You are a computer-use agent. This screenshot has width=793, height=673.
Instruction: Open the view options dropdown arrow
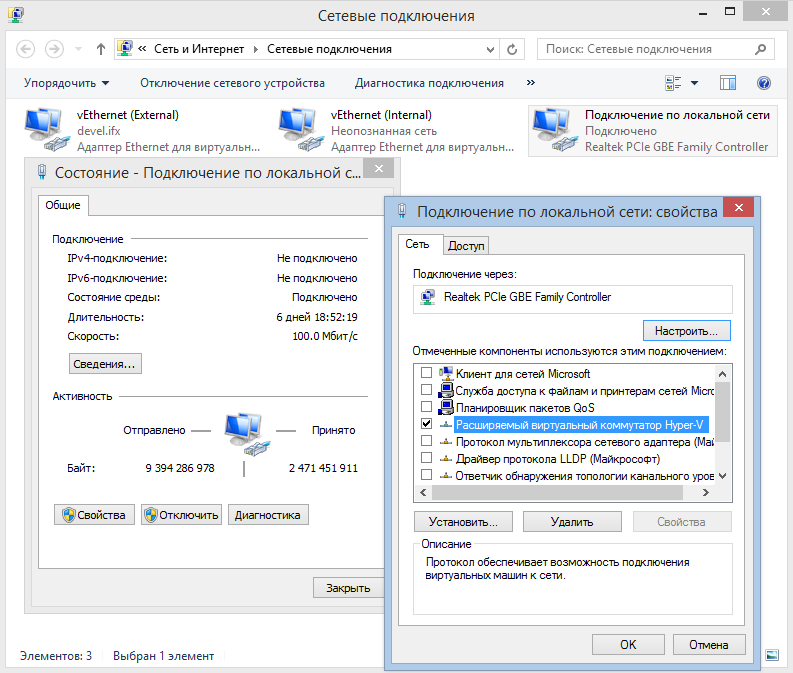coord(695,83)
